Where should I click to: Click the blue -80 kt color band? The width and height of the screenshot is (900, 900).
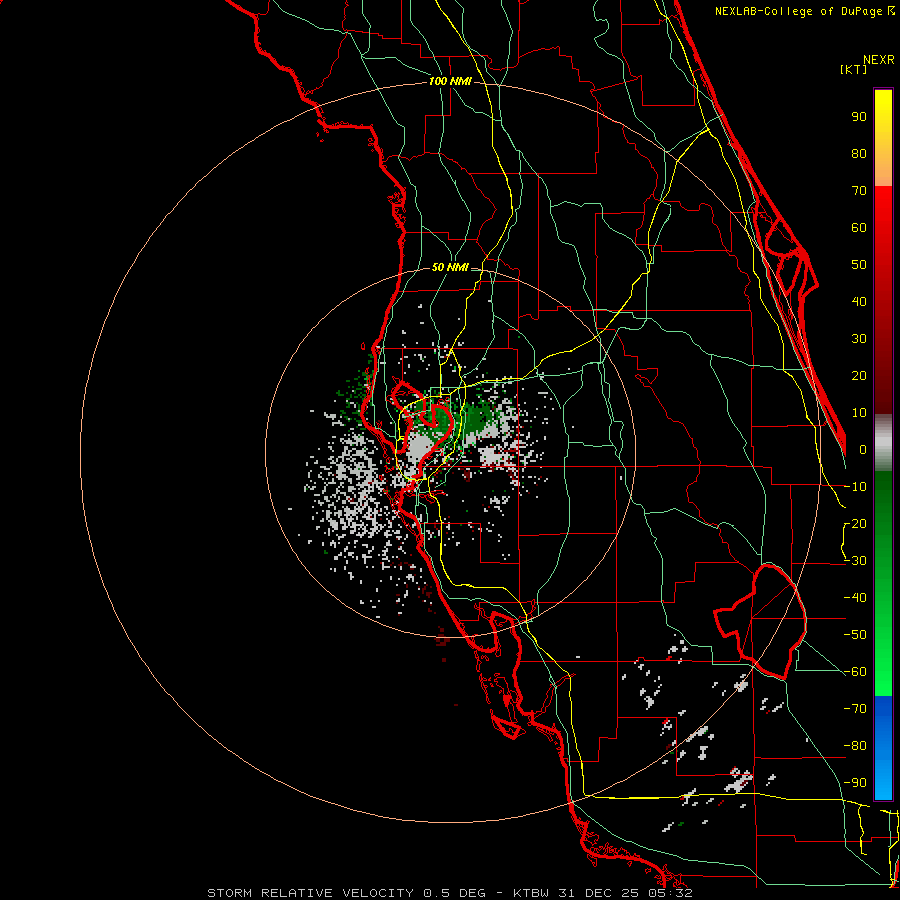(883, 740)
